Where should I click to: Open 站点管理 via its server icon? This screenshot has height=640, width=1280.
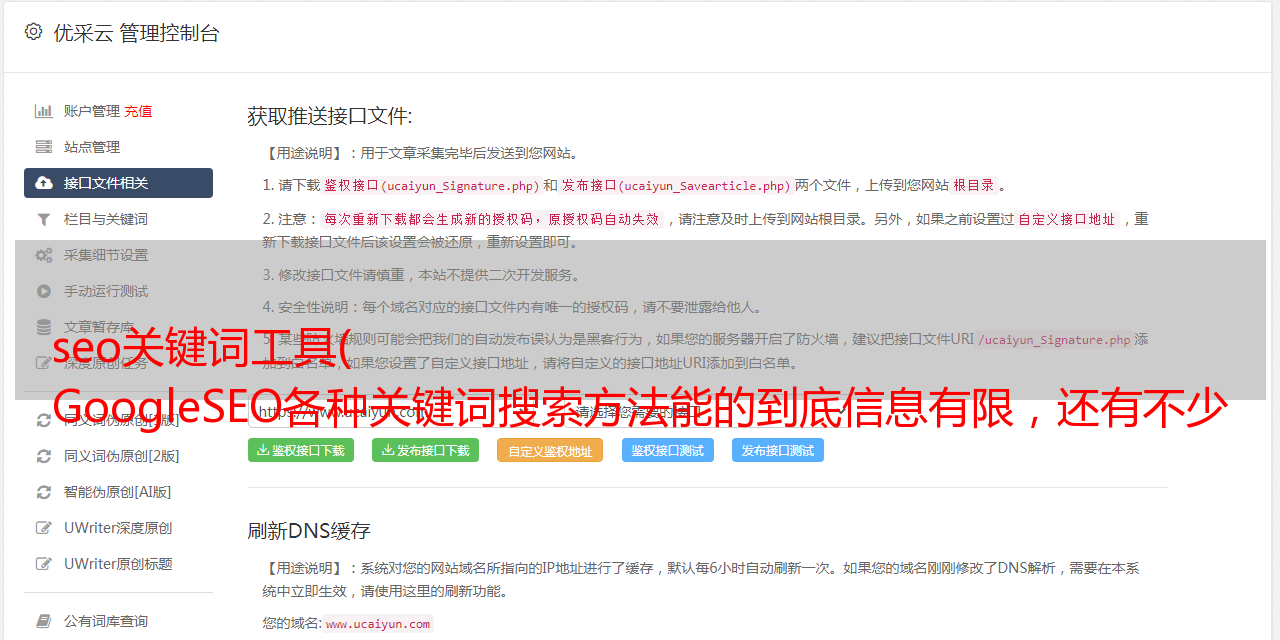click(44, 147)
